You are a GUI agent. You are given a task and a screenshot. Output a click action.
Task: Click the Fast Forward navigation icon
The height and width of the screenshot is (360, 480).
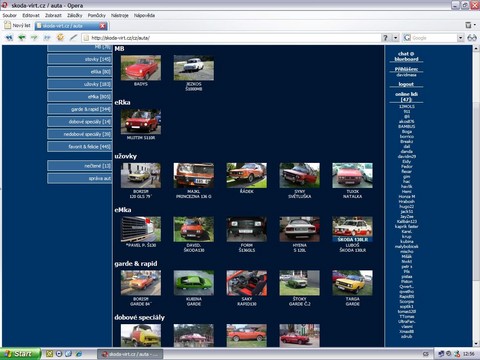point(47,38)
